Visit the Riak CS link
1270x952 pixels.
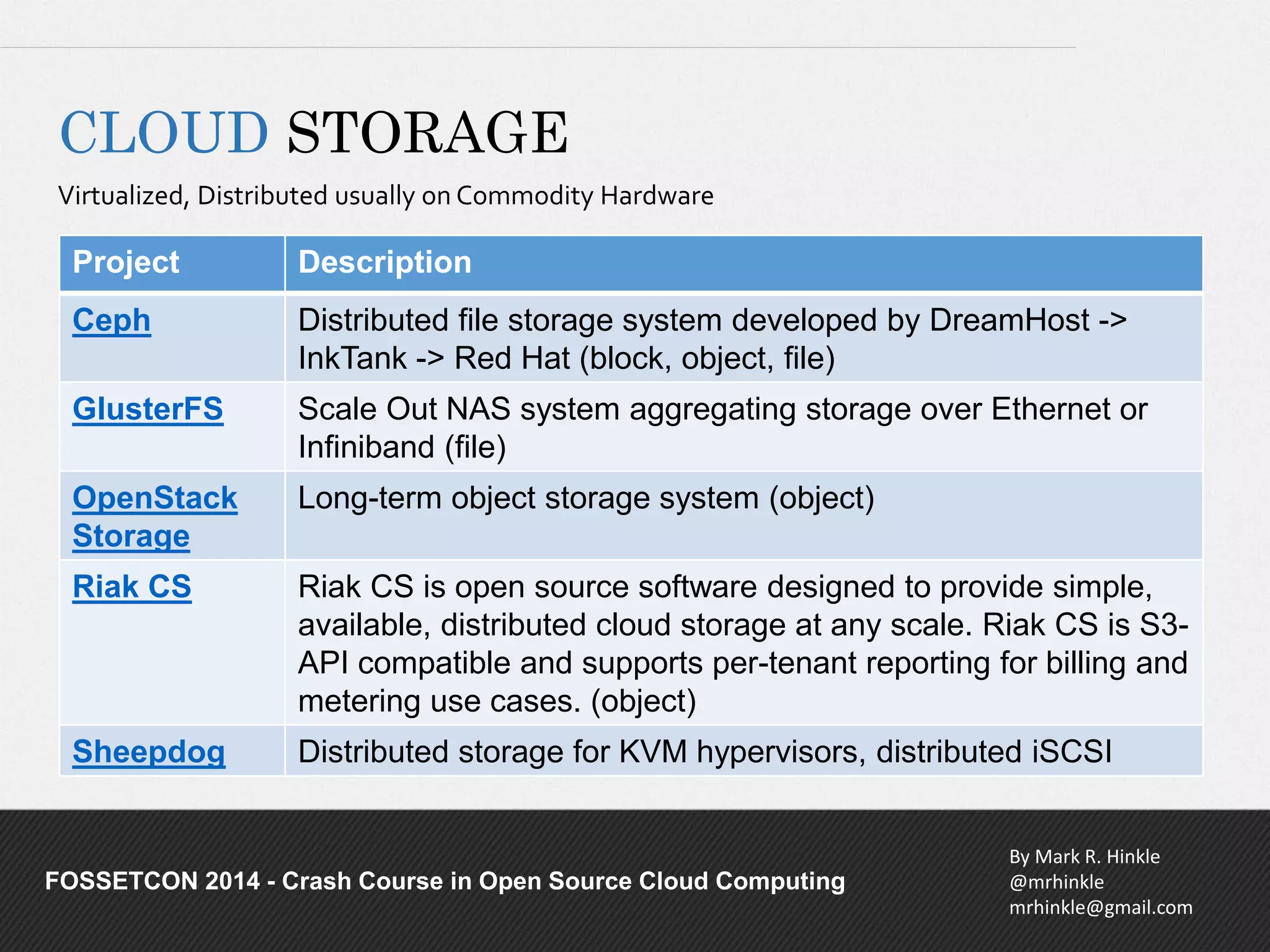[x=132, y=587]
